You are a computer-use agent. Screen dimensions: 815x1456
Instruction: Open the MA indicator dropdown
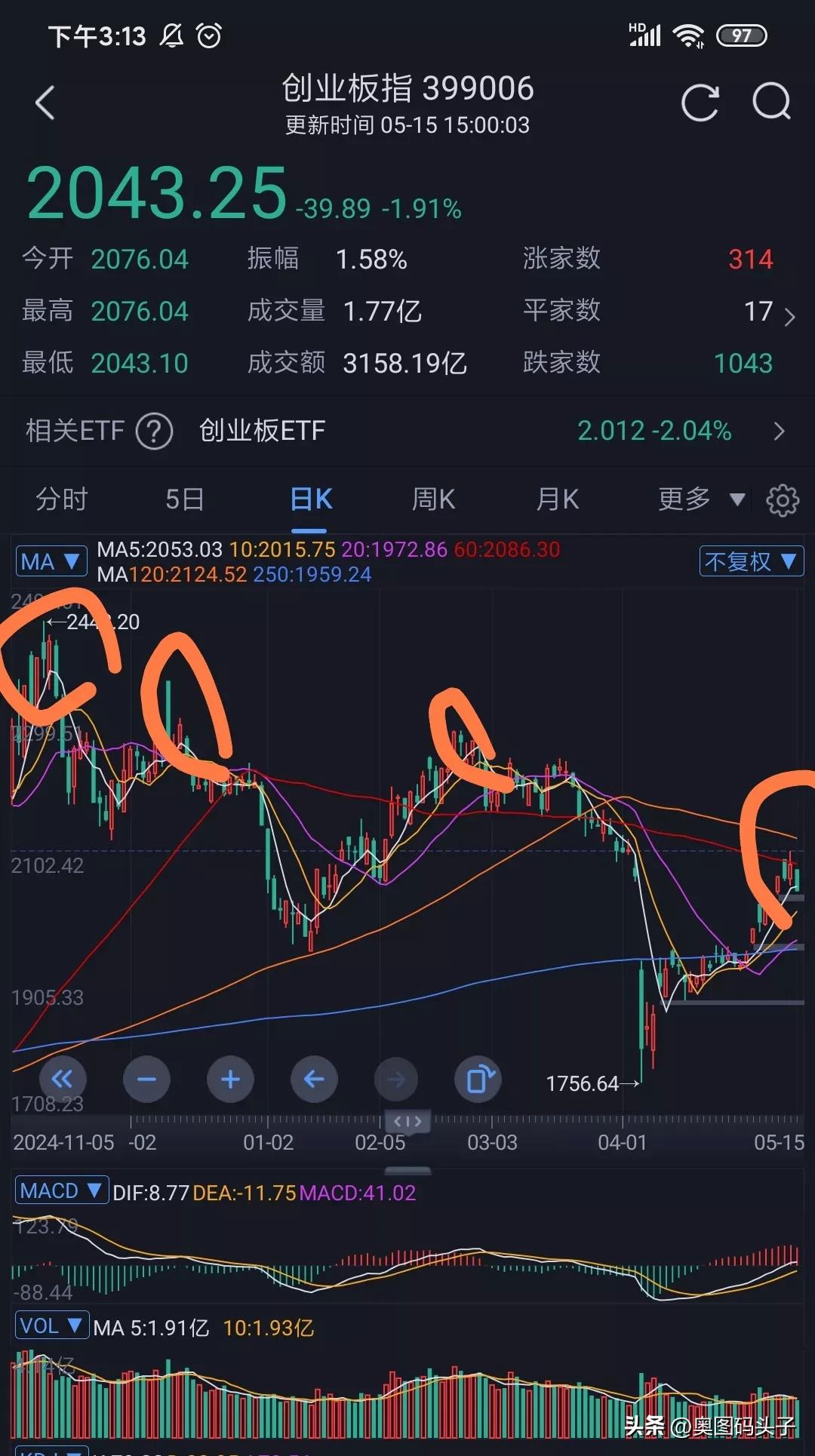point(51,562)
